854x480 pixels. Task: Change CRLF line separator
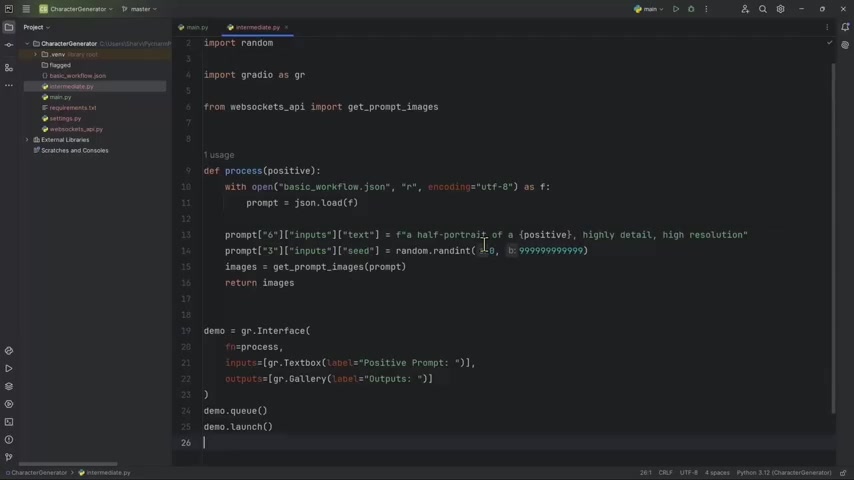click(666, 473)
